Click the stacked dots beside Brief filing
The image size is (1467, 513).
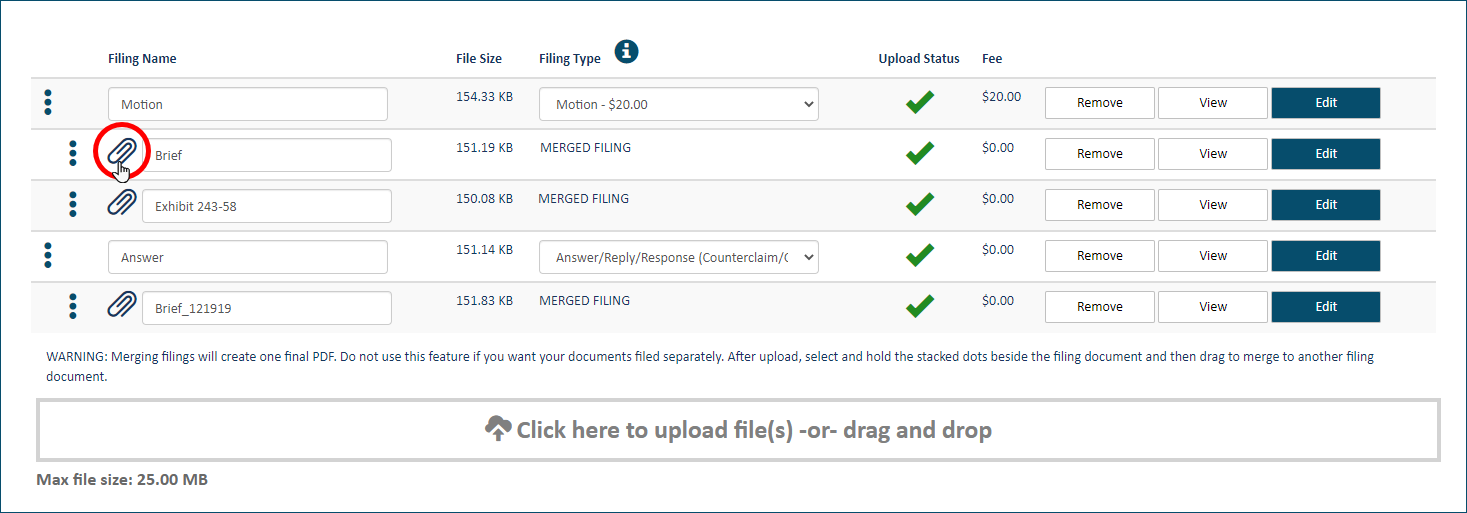click(72, 153)
